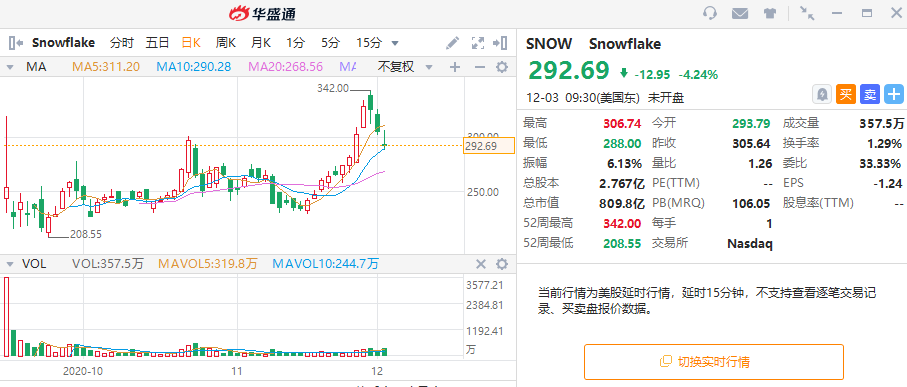Click the 342.00 high marker on chart
Viewport: 907px width, 387px height.
333,88
